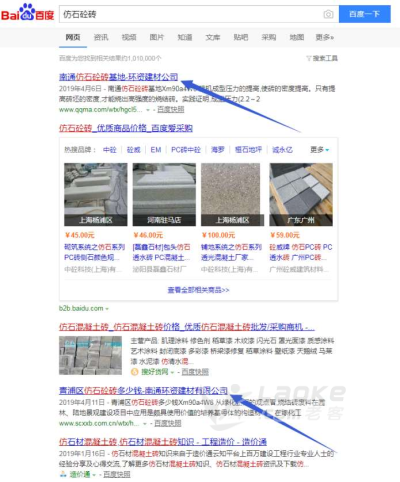Open the 地图 tab

pos(296,37)
